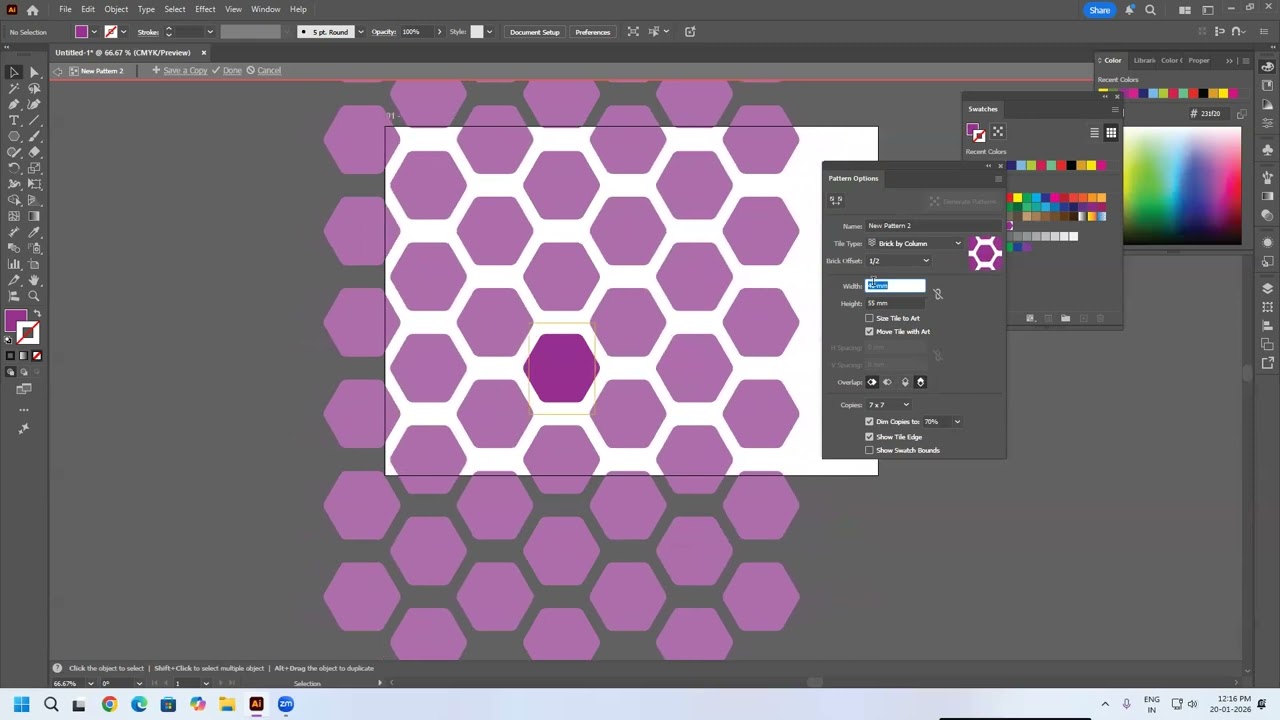
Task: Open the Tile Type dropdown
Action: click(x=915, y=243)
